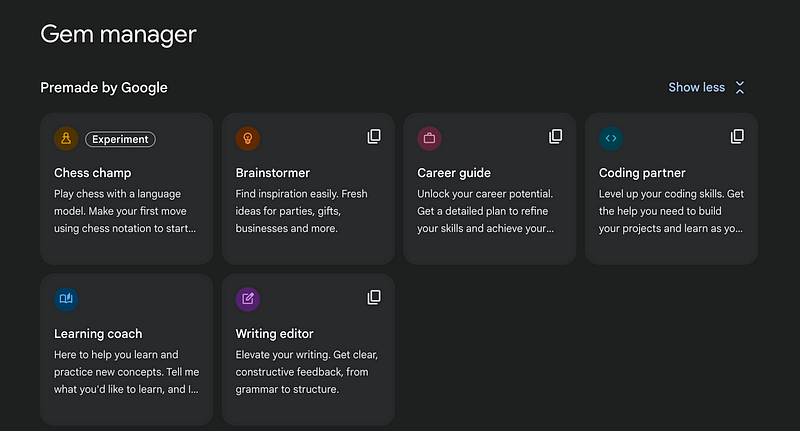This screenshot has width=800, height=431.
Task: Copy the Writing editor gem
Action: [374, 297]
